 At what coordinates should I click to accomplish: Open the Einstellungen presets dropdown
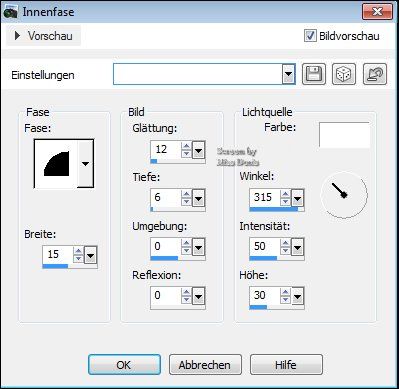click(x=288, y=74)
